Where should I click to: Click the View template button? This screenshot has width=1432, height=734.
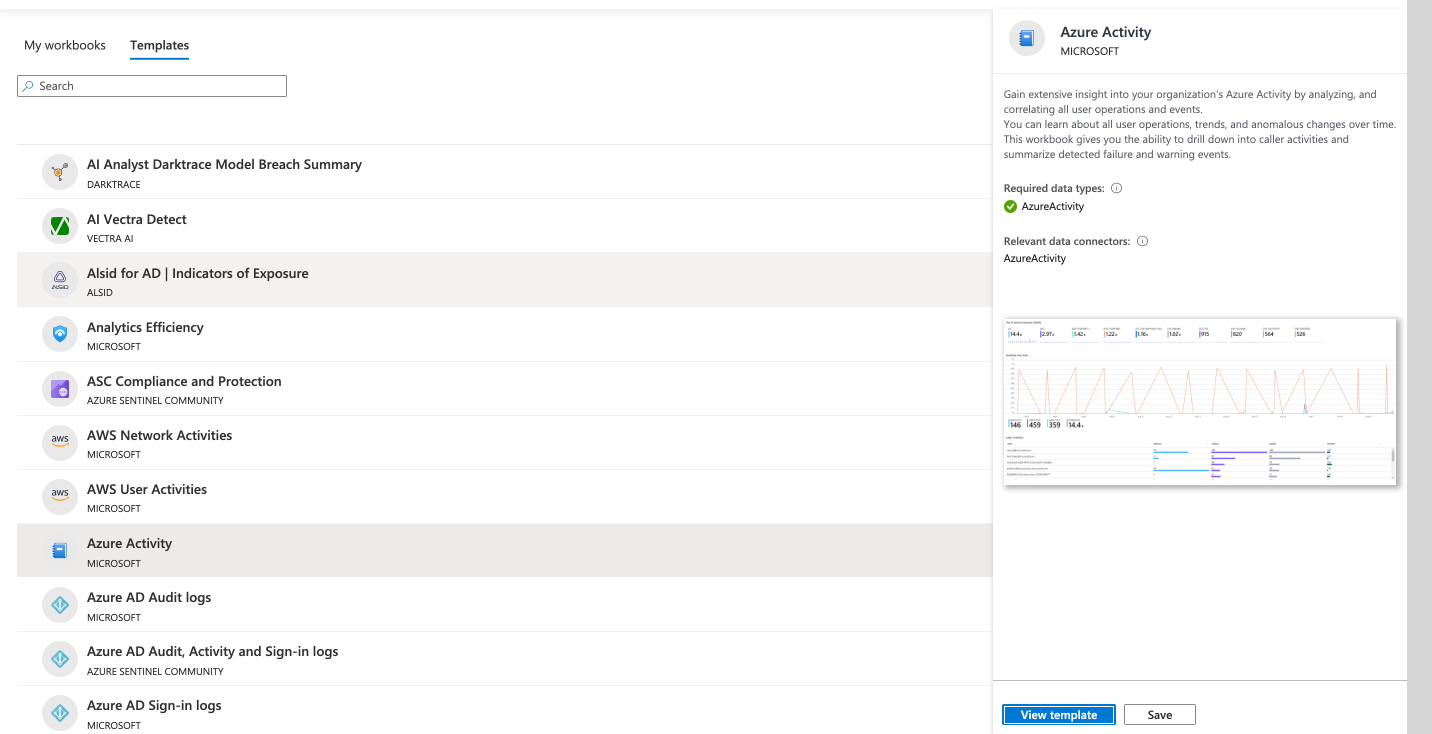(1059, 715)
